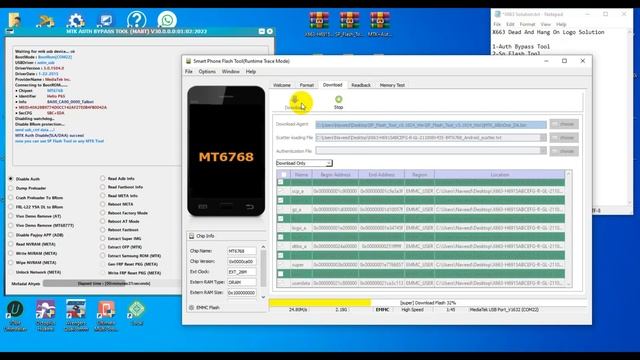Click choose button for Download Agent

[x=564, y=124]
